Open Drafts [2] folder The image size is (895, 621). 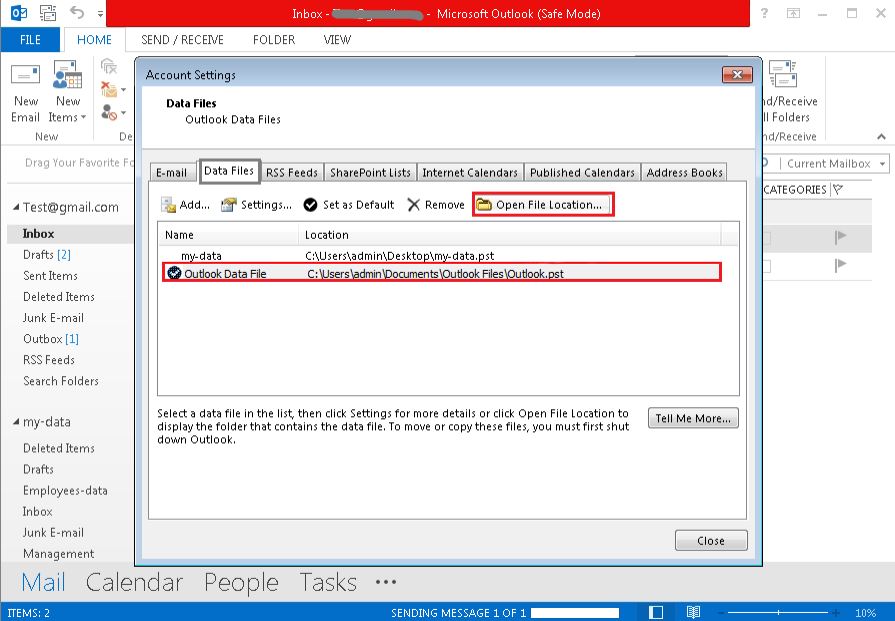47,255
